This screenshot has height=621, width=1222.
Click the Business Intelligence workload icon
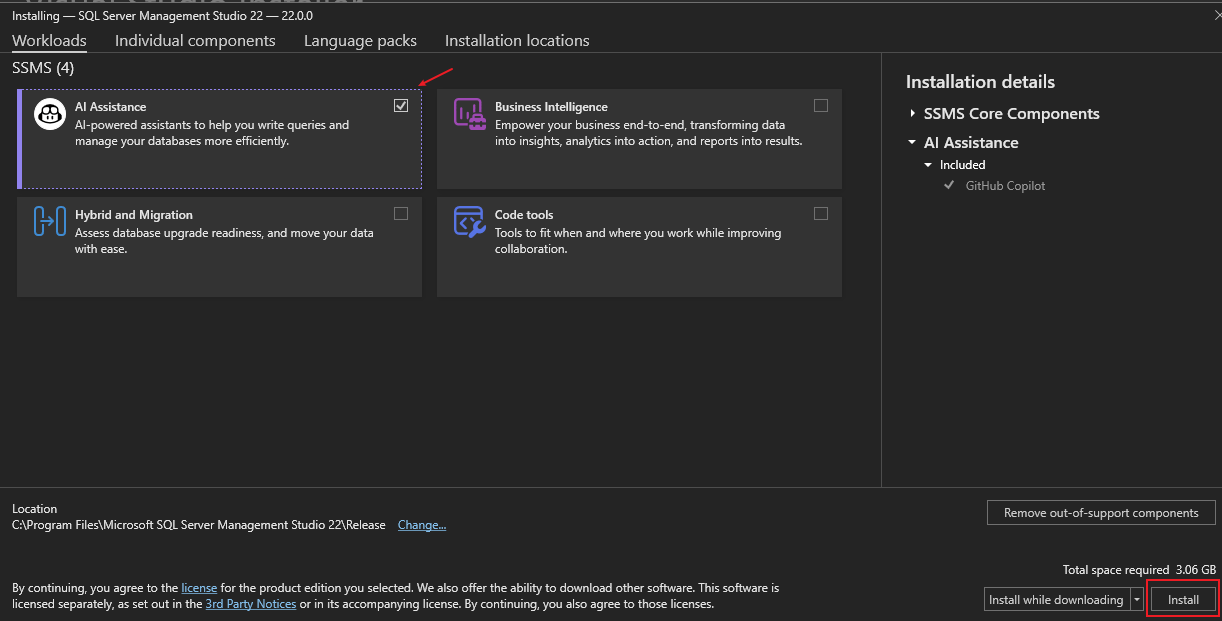point(470,114)
